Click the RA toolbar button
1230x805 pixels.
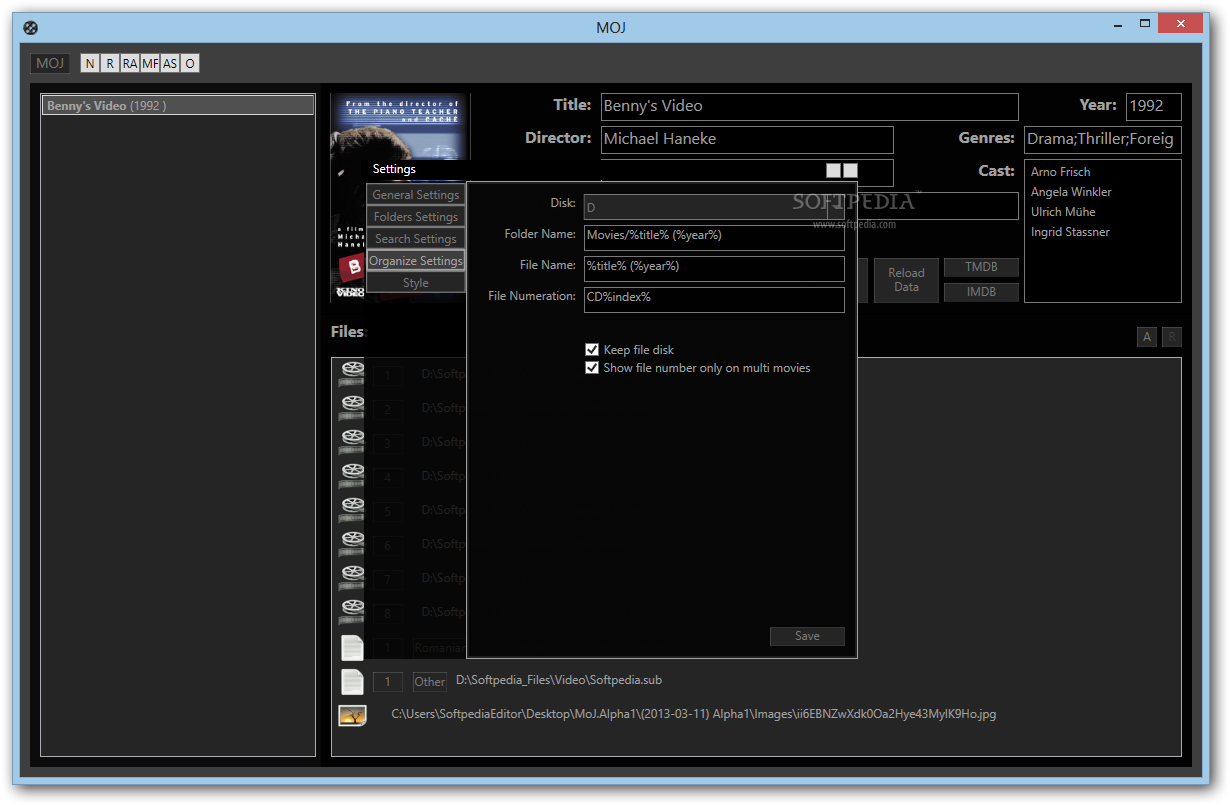pos(130,63)
